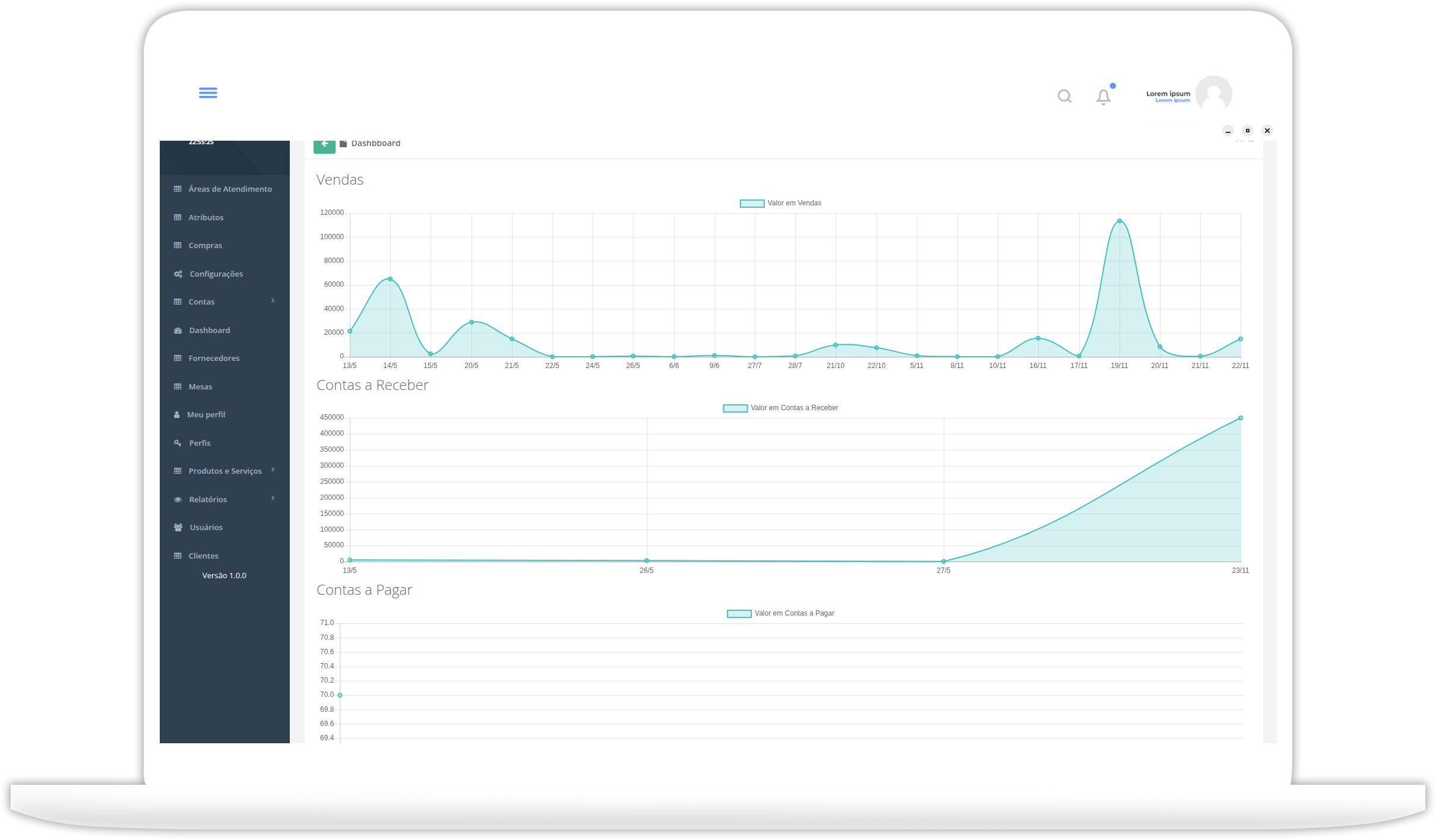The height and width of the screenshot is (840, 1436).
Task: Click the Perfis key icon
Action: coord(178,443)
